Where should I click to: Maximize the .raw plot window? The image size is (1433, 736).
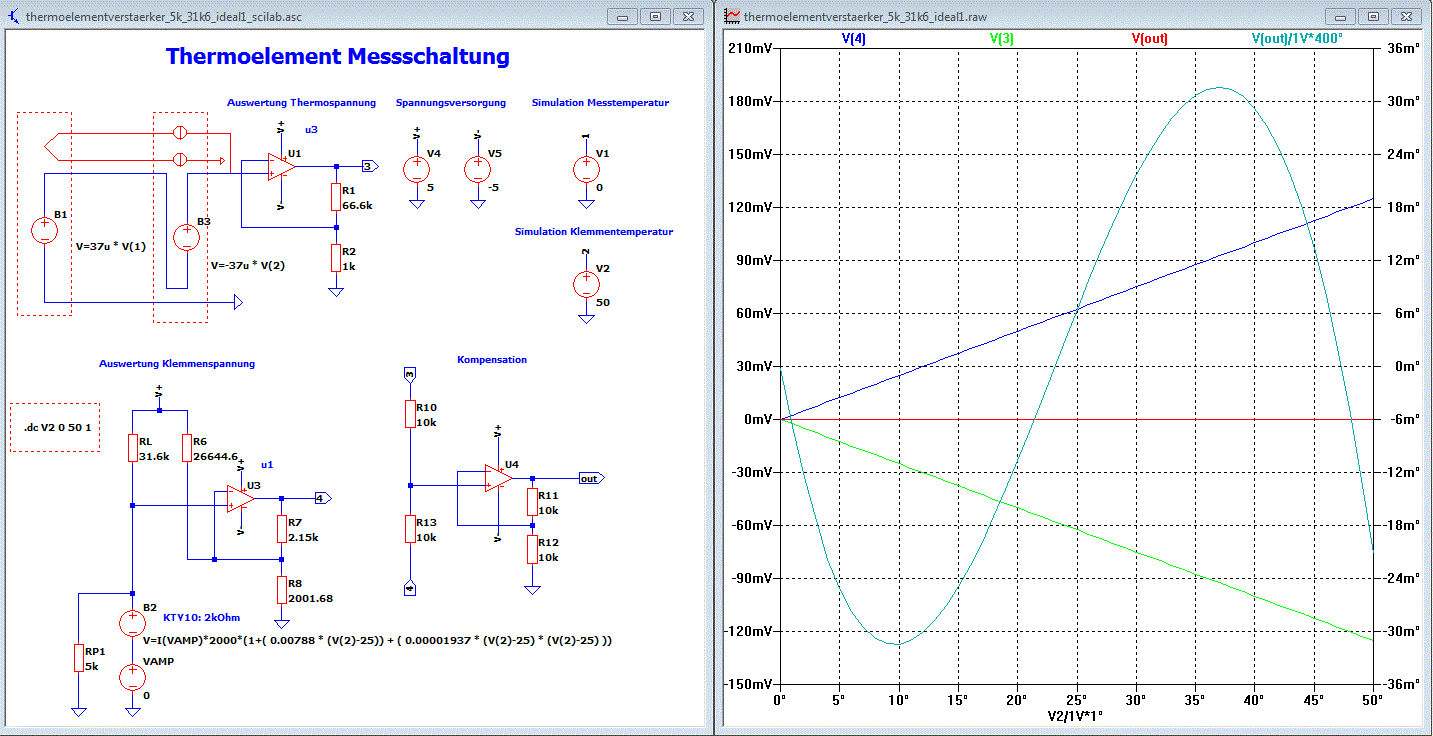click(1374, 17)
